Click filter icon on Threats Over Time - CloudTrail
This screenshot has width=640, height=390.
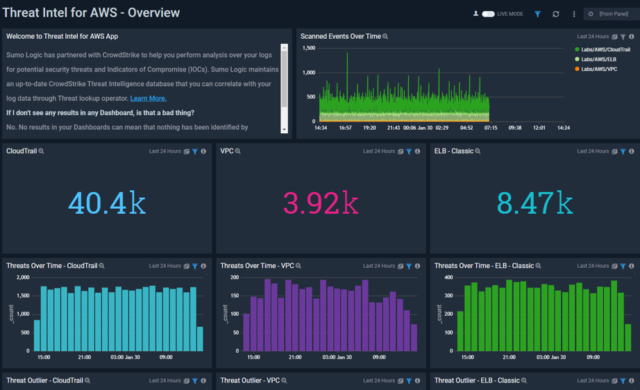coord(195,266)
